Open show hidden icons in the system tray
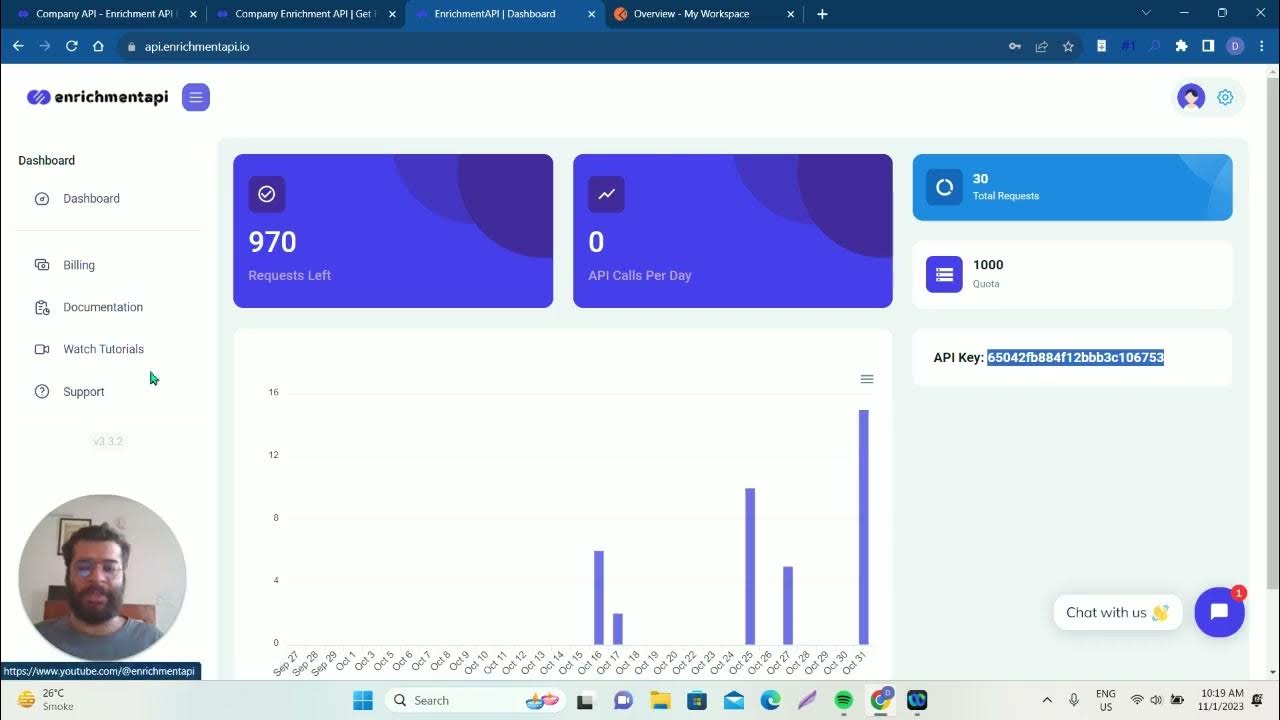The width and height of the screenshot is (1280, 720). (1046, 699)
